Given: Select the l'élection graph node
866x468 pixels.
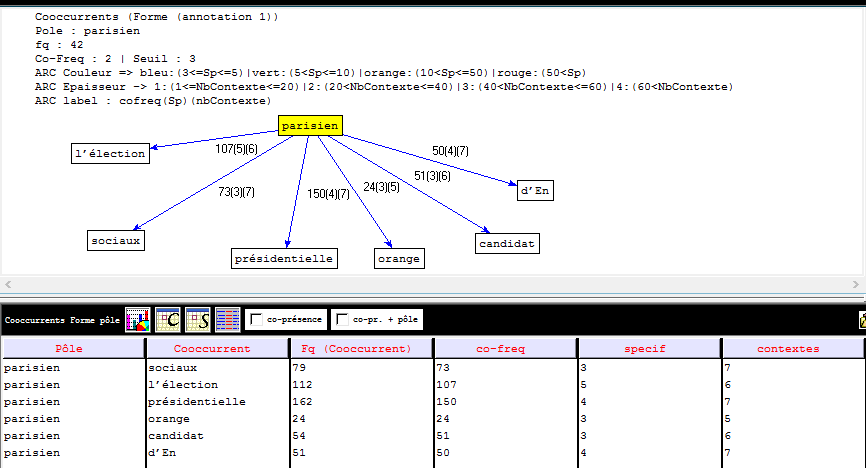Looking at the screenshot, I should (110, 154).
